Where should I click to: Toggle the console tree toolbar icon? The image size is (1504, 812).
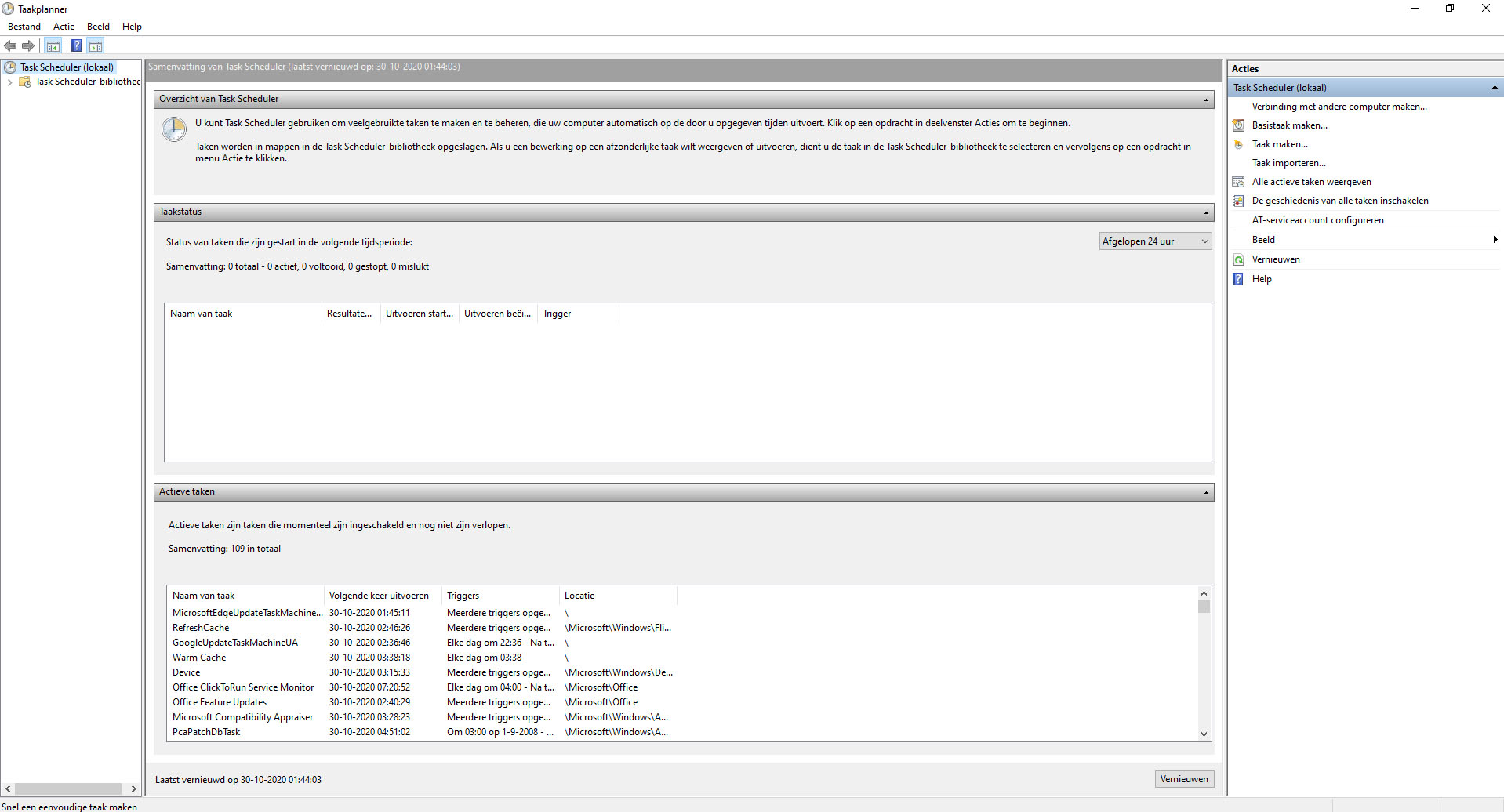pos(53,46)
